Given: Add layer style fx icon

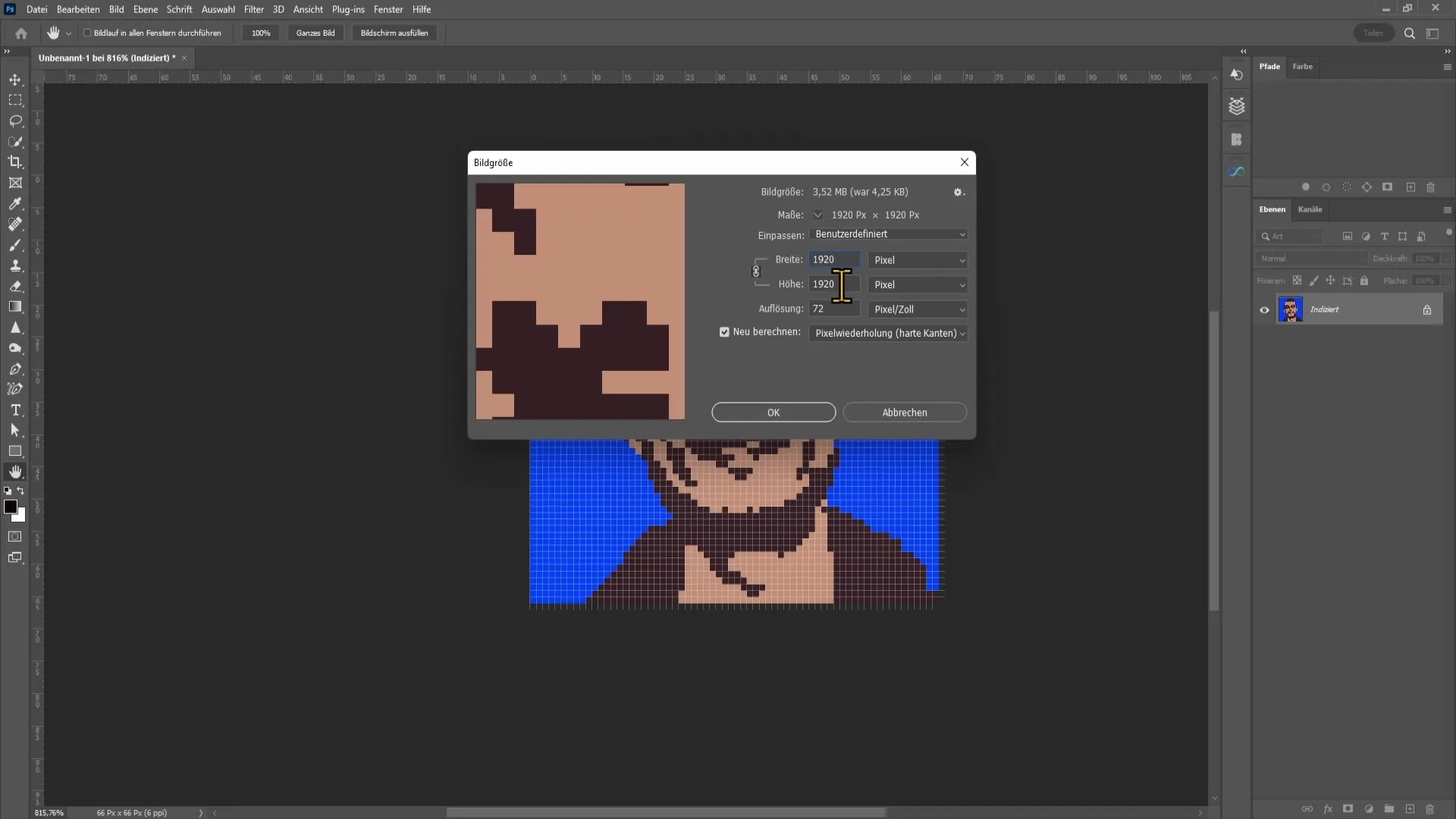Looking at the screenshot, I should click(1328, 809).
